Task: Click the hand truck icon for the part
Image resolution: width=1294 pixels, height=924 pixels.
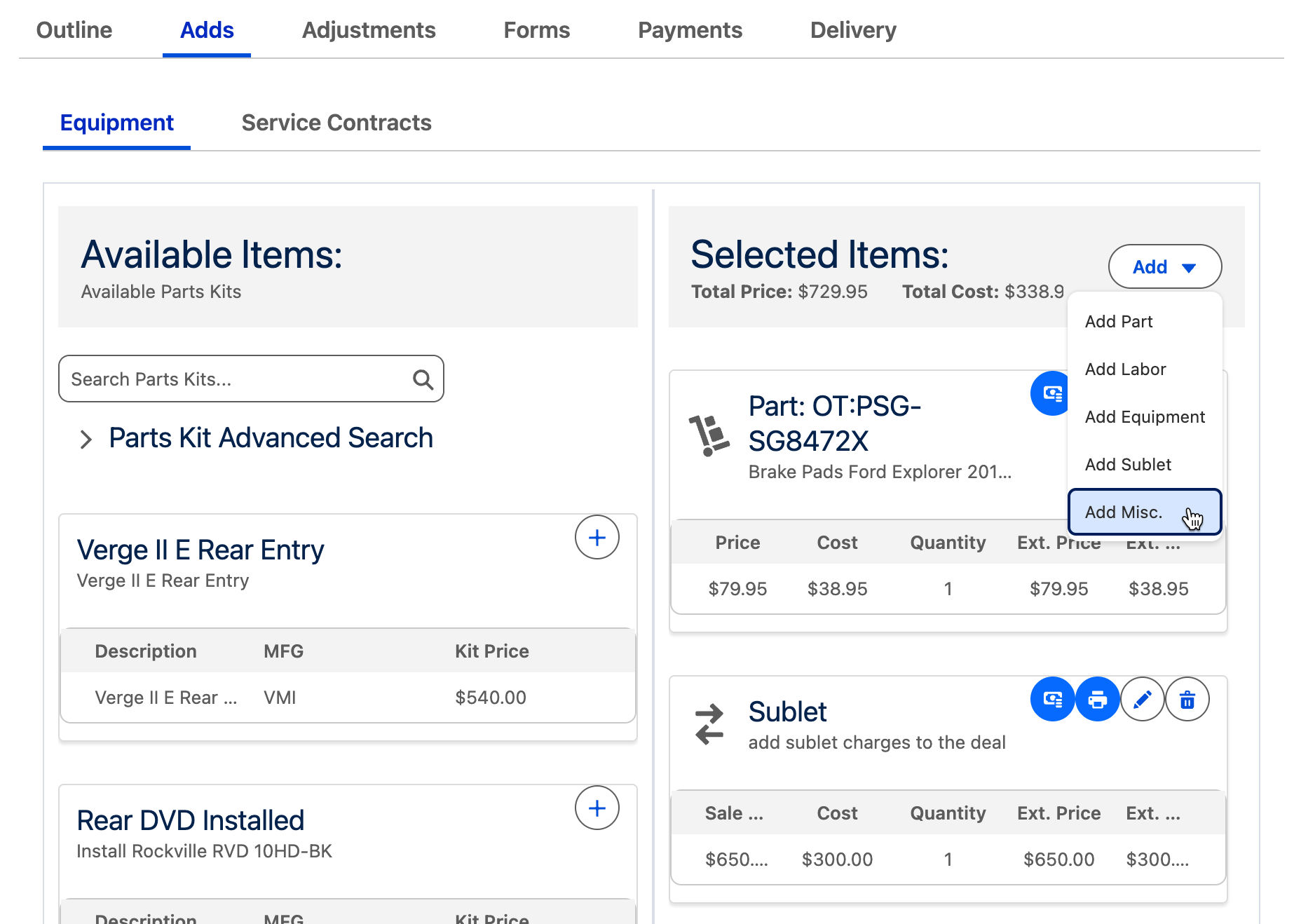Action: point(709,435)
